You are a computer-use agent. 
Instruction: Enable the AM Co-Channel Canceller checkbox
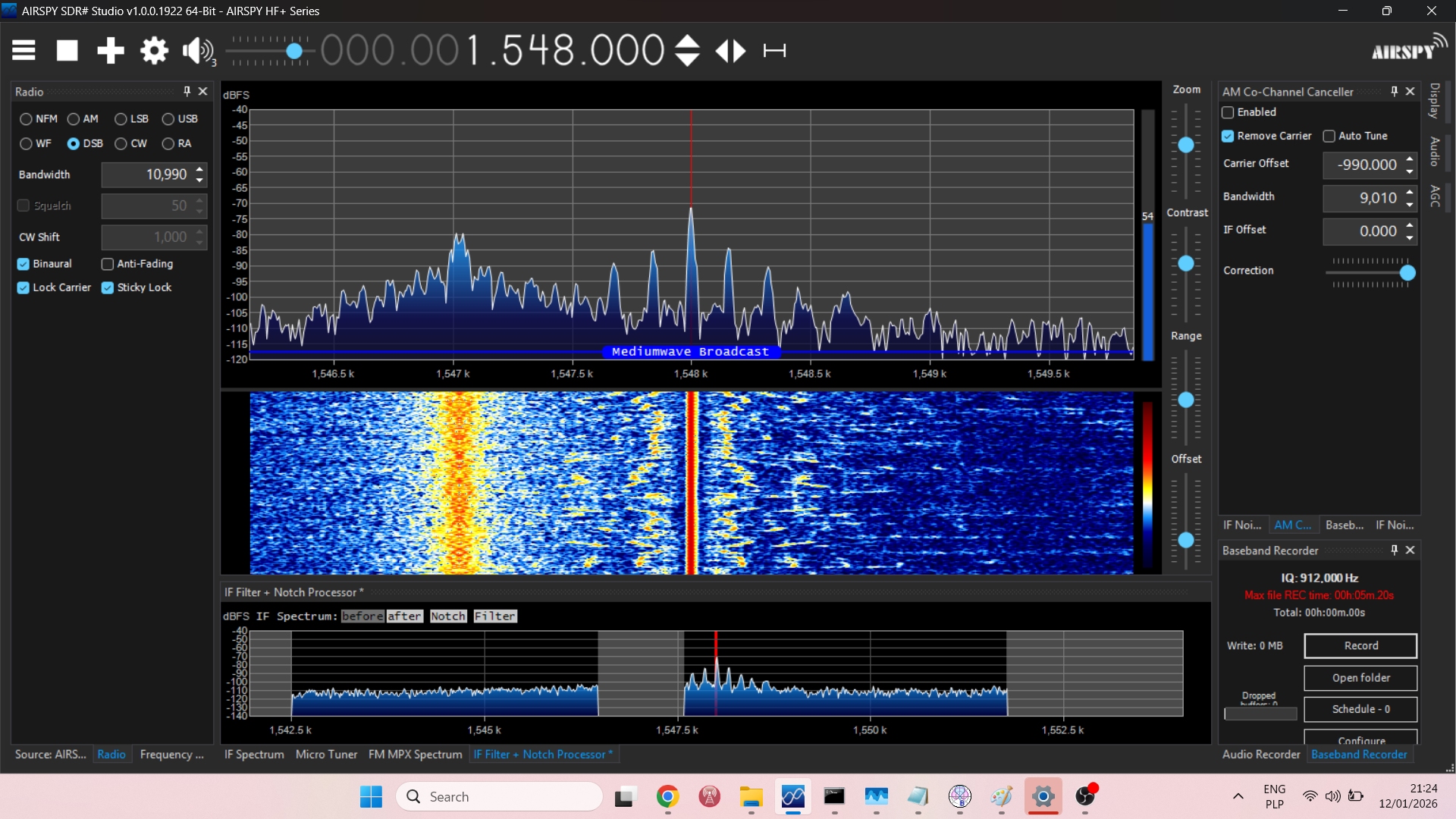(x=1228, y=112)
